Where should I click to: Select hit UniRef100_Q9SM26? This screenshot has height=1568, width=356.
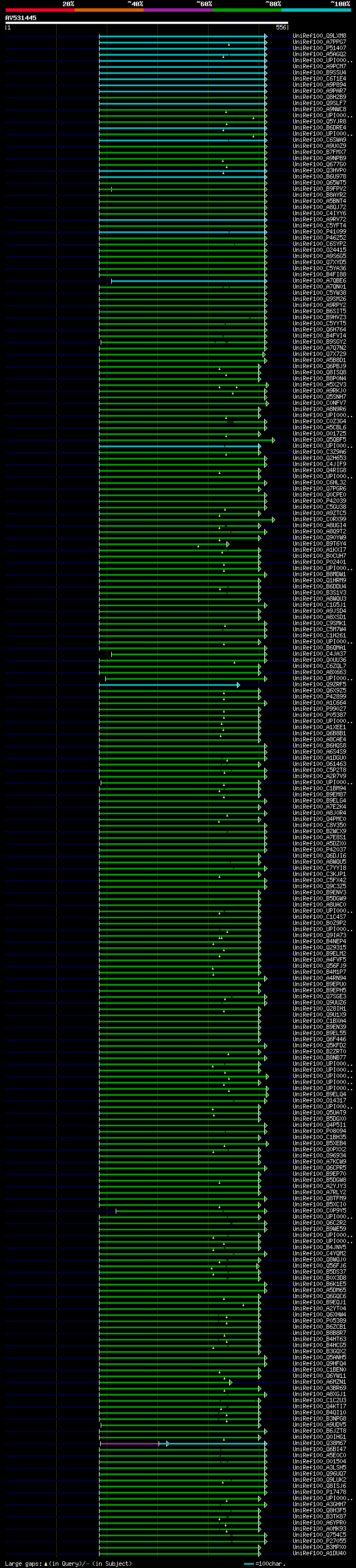point(319,299)
